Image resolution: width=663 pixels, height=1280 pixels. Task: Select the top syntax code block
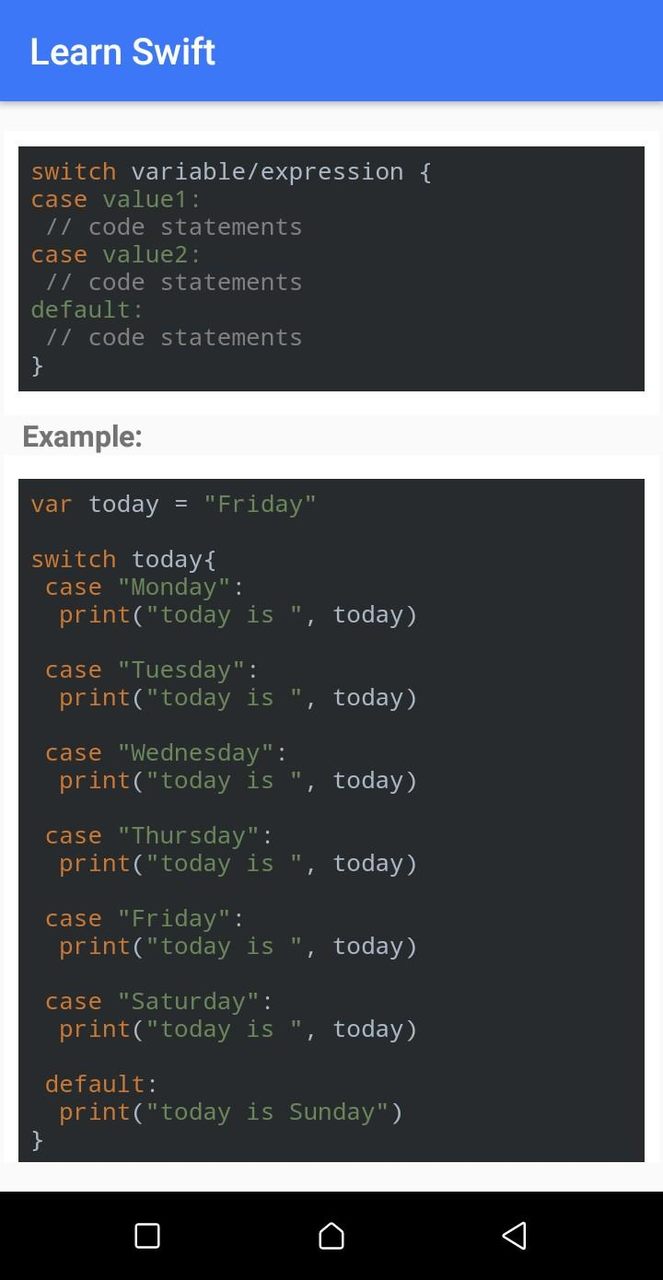click(331, 268)
